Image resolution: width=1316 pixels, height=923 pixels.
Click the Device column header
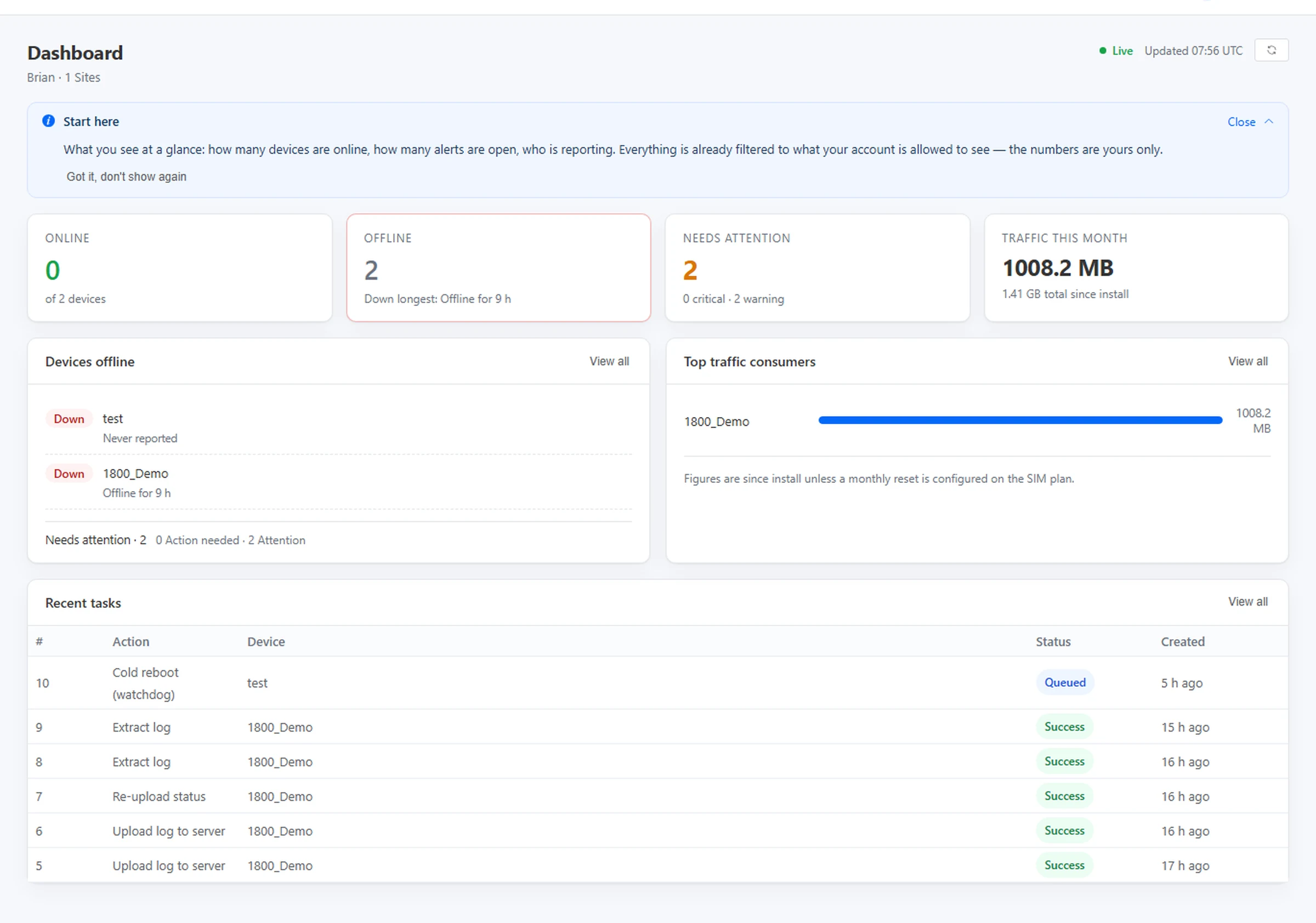click(266, 642)
